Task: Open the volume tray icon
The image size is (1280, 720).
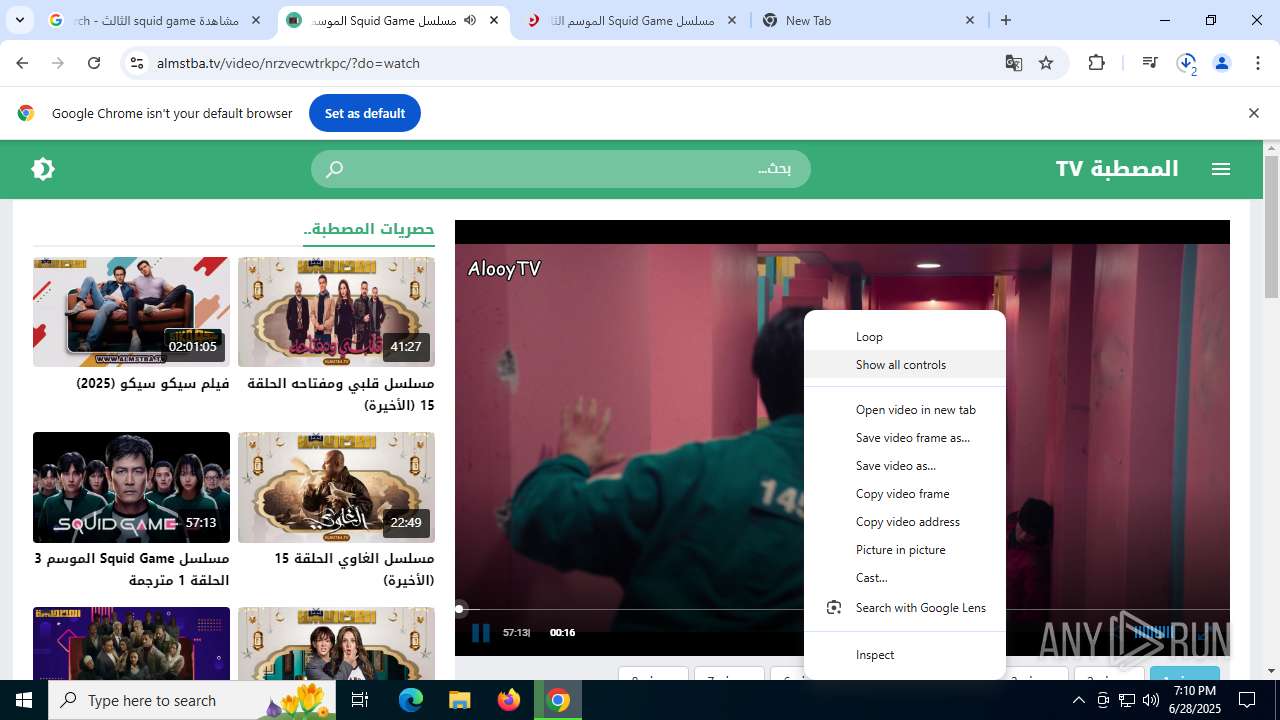Action: (x=1151, y=700)
